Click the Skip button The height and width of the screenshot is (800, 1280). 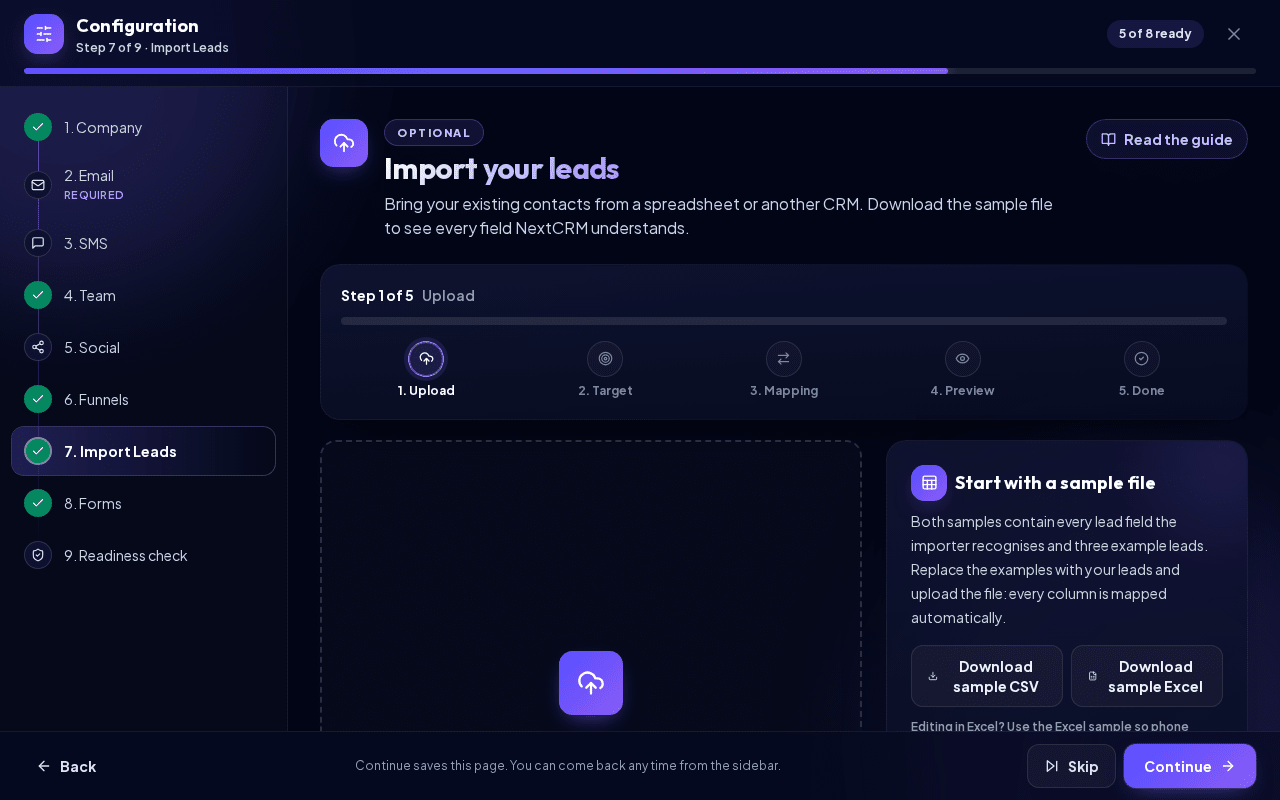1071,766
